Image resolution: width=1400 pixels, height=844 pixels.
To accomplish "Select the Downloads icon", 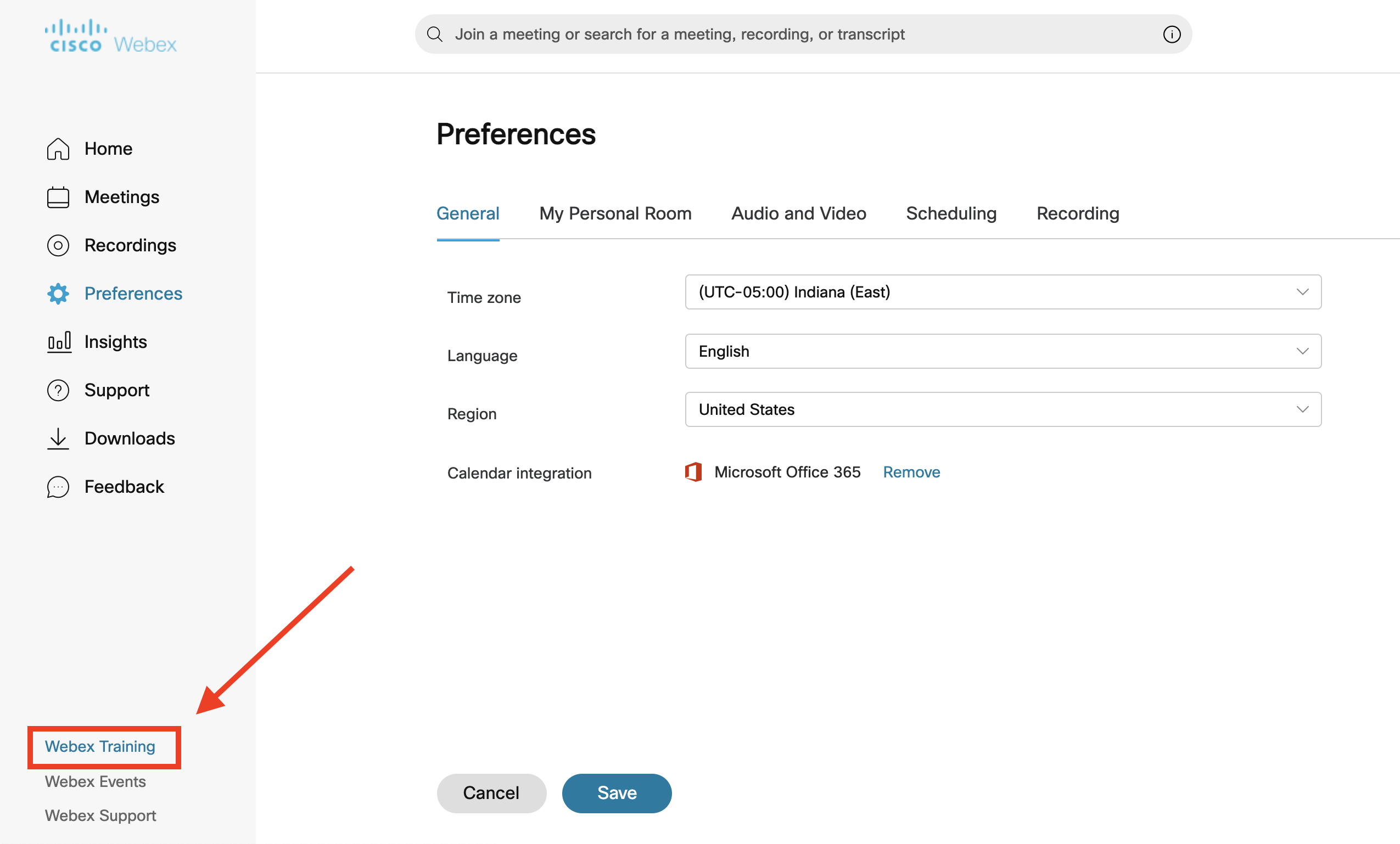I will (x=58, y=438).
